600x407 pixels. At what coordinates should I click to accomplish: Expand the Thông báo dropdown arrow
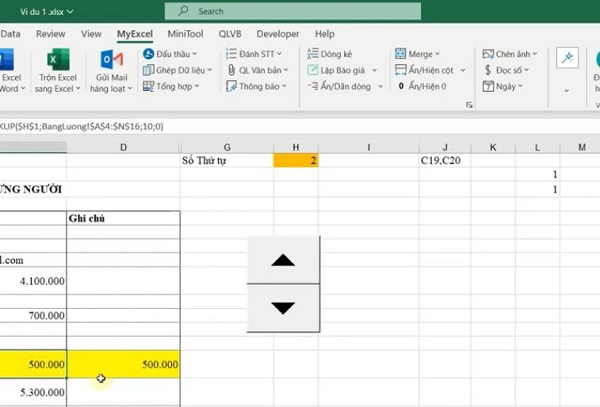click(284, 86)
